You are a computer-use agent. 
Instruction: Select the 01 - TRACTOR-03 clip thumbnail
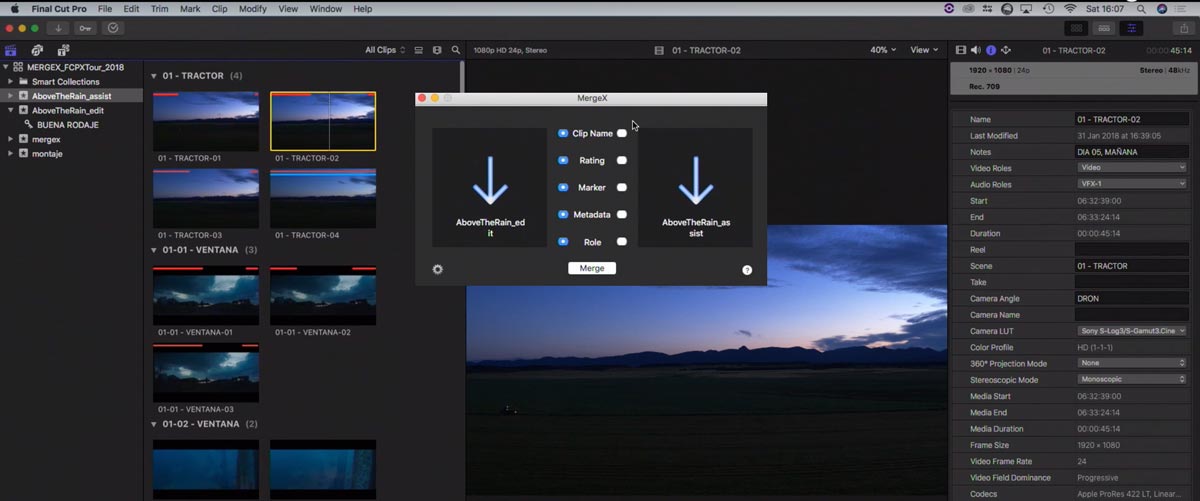tap(205, 198)
